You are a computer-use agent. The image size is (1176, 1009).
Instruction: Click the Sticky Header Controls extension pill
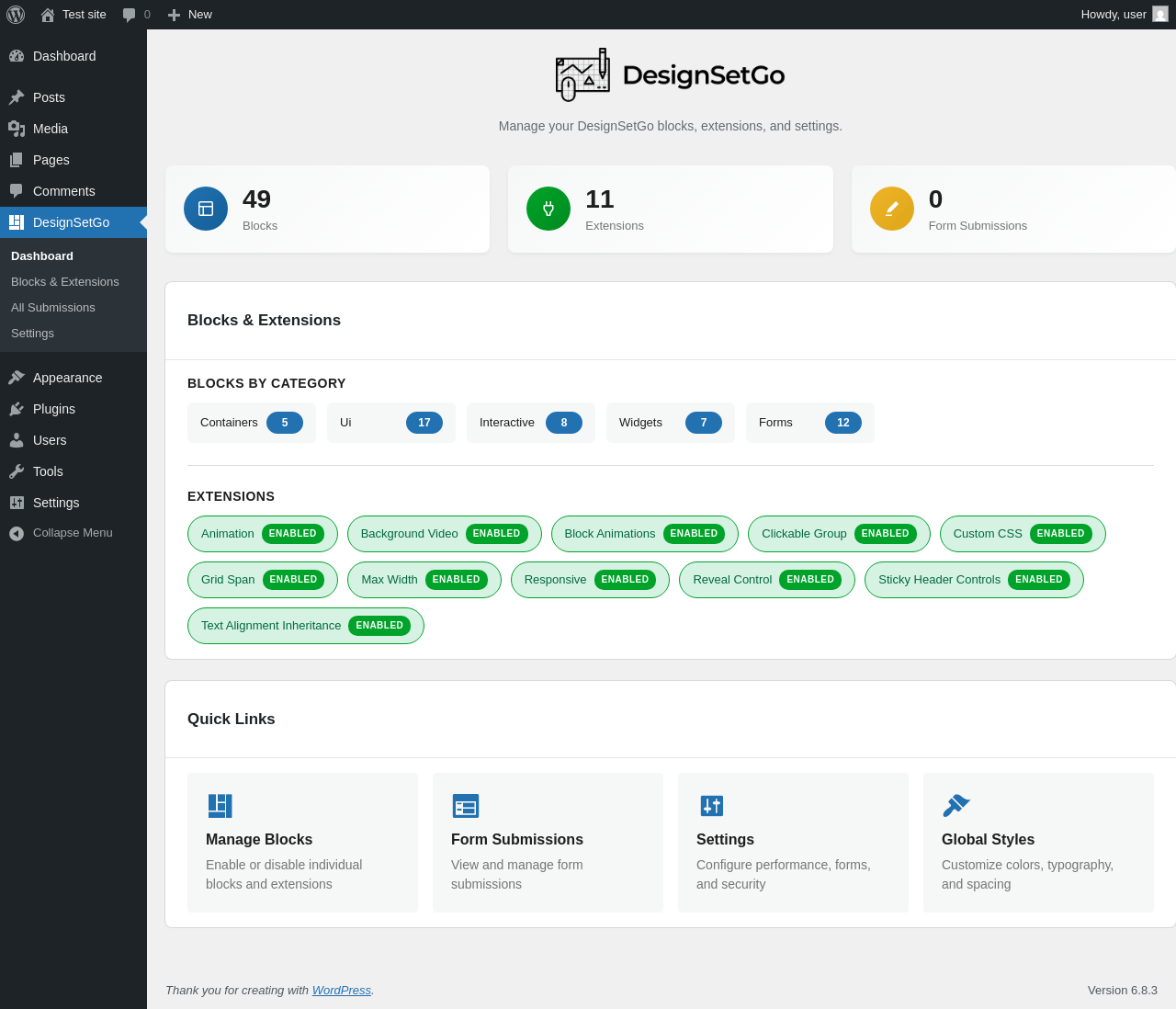tap(974, 580)
